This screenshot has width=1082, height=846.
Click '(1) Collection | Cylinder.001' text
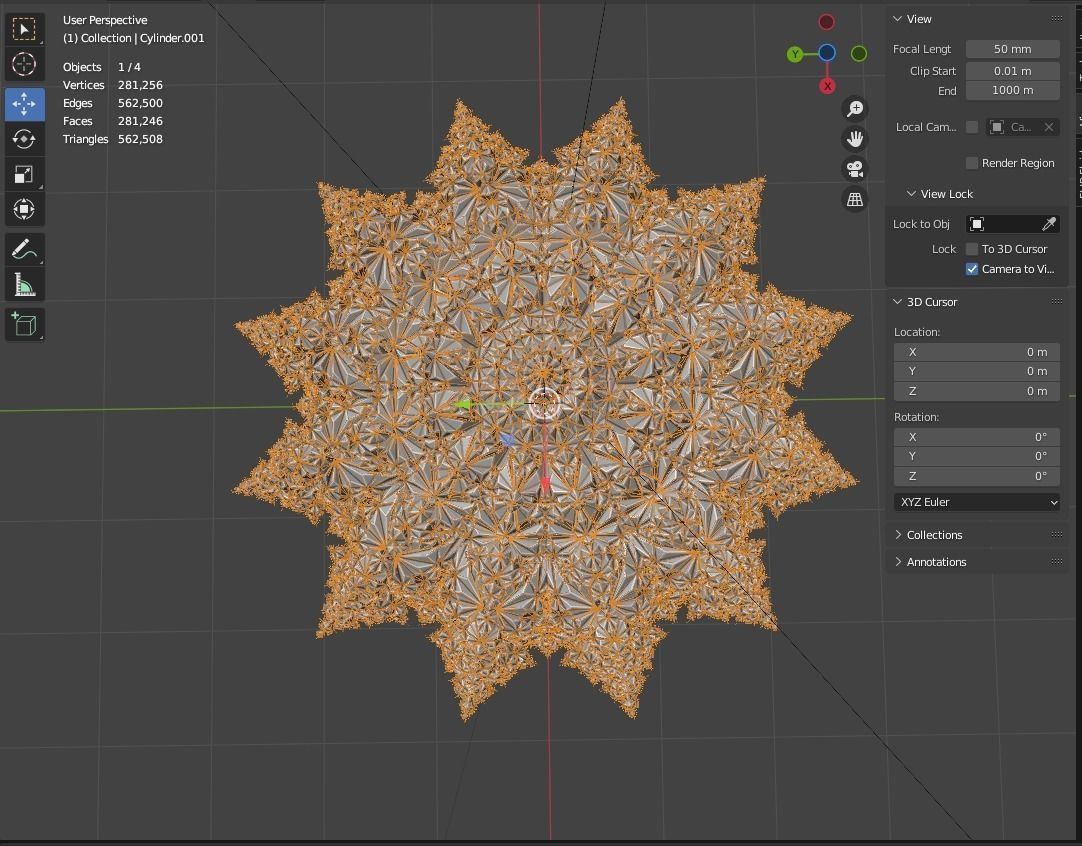[x=134, y=38]
